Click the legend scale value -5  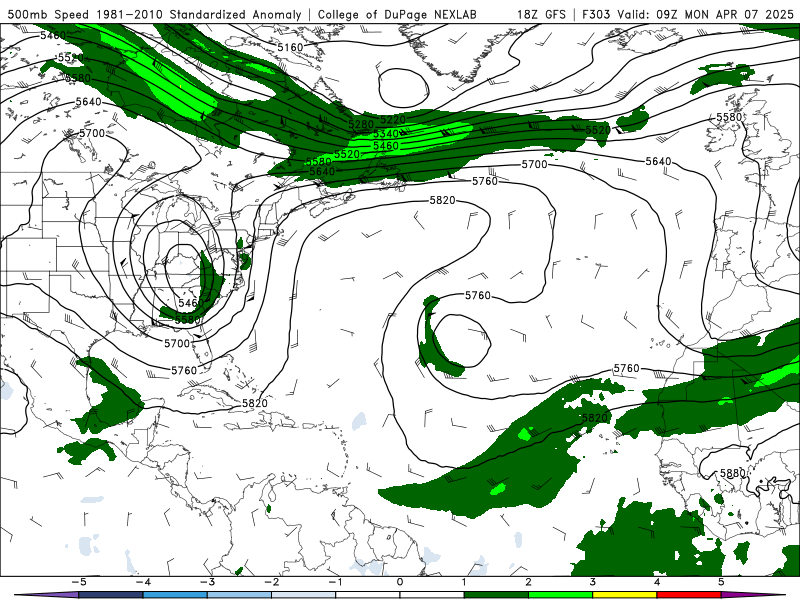[79, 582]
